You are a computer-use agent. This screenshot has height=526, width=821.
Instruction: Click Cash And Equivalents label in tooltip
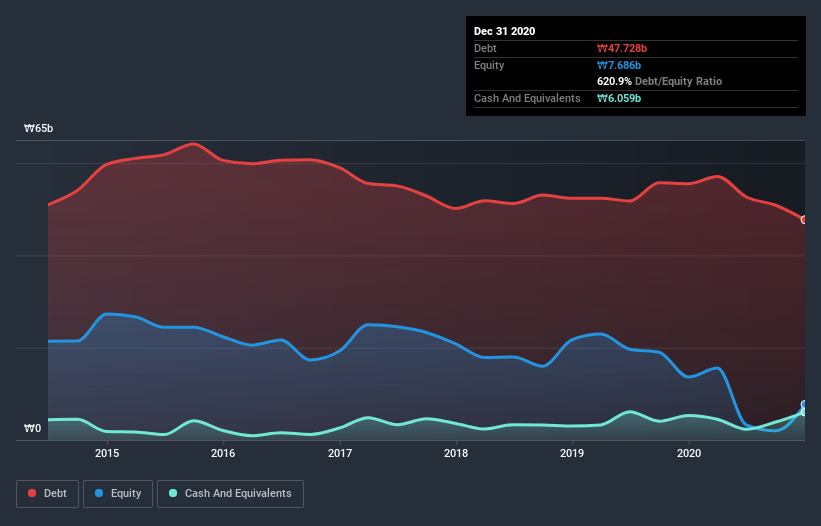coord(527,98)
